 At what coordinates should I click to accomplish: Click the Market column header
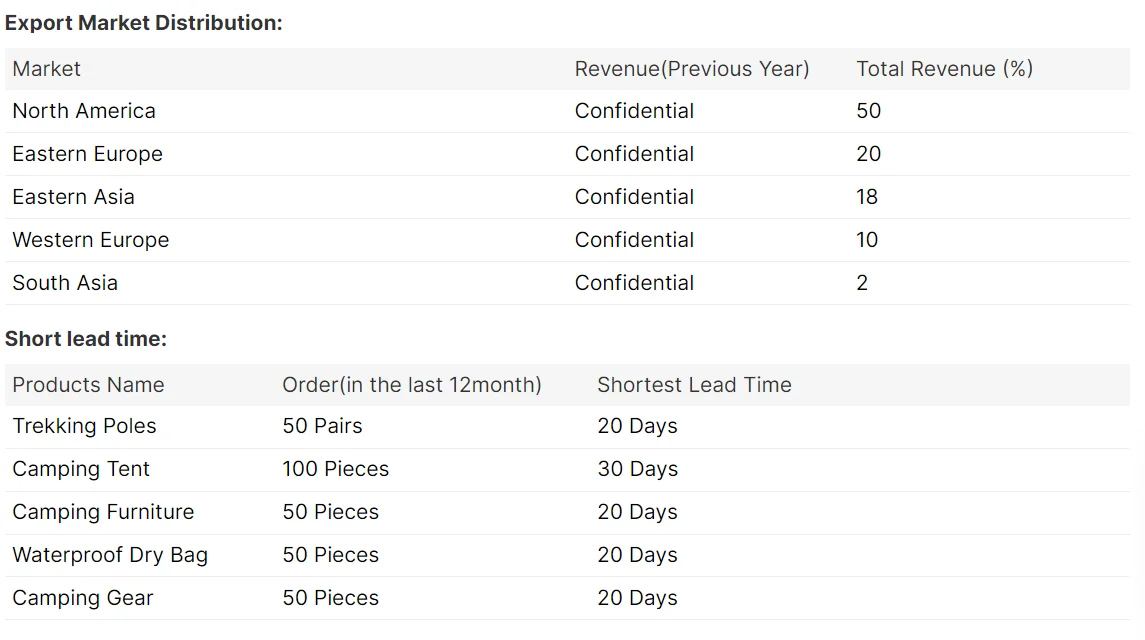46,69
